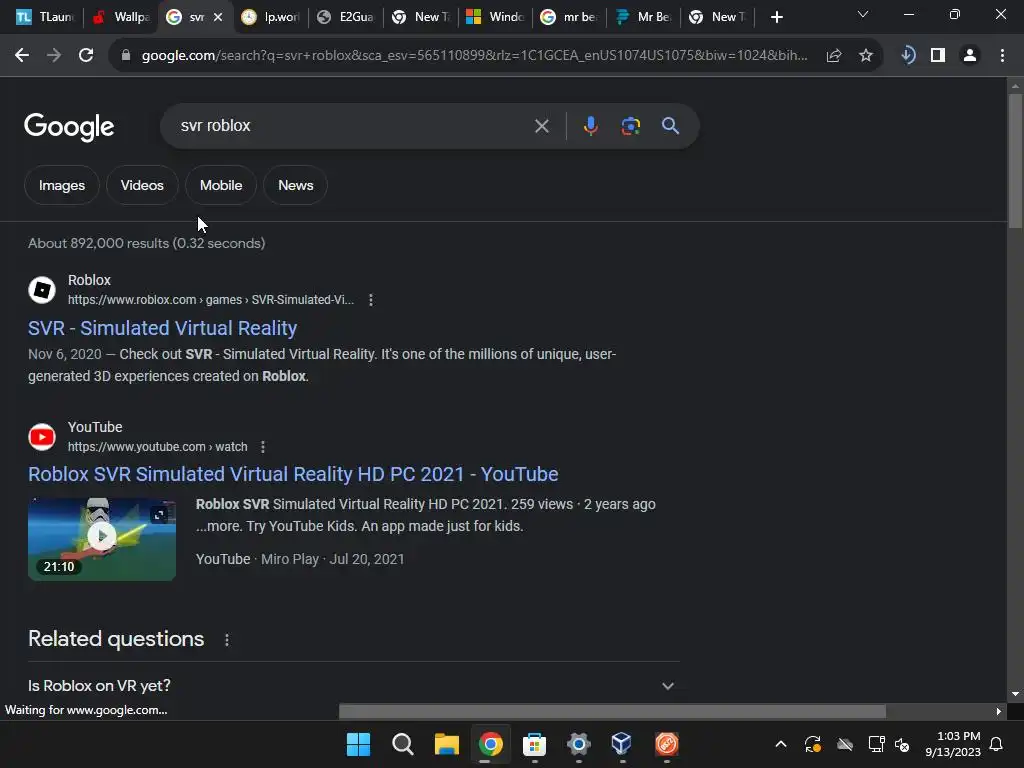The height and width of the screenshot is (768, 1024).
Task: Open the clock showing 1:03 PM
Action: click(x=953, y=744)
